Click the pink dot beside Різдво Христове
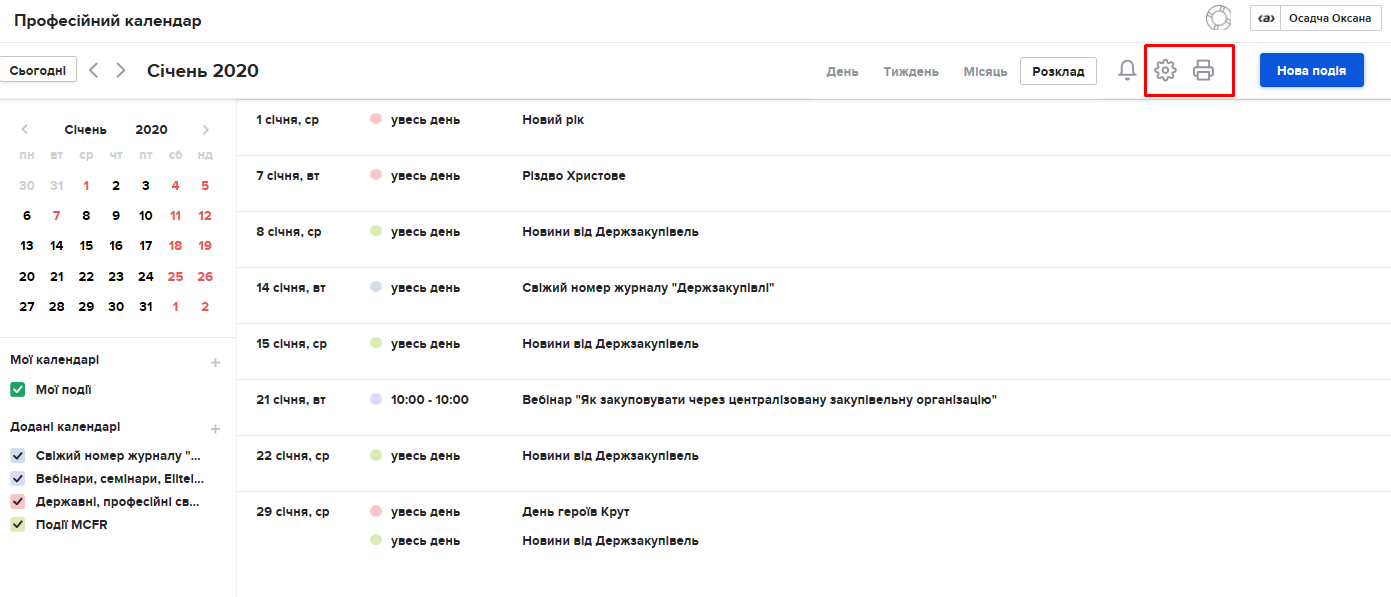The image size is (1391, 597). pyautogui.click(x=376, y=175)
